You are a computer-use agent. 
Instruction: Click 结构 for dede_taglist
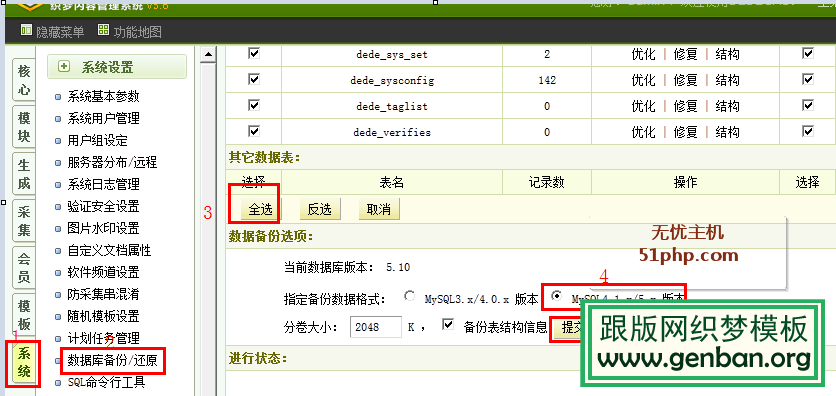tap(727, 106)
